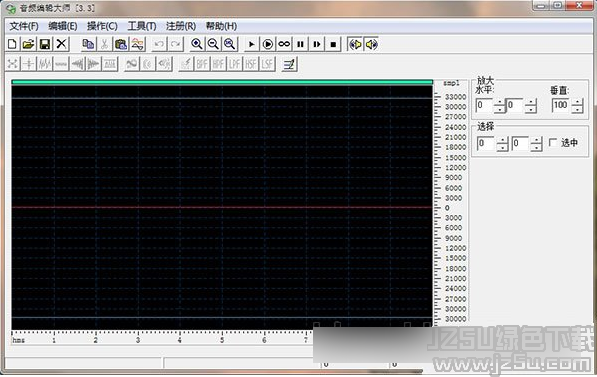Toggle the stereo speaker icon with two arrows
The width and height of the screenshot is (597, 377).
(x=355, y=44)
